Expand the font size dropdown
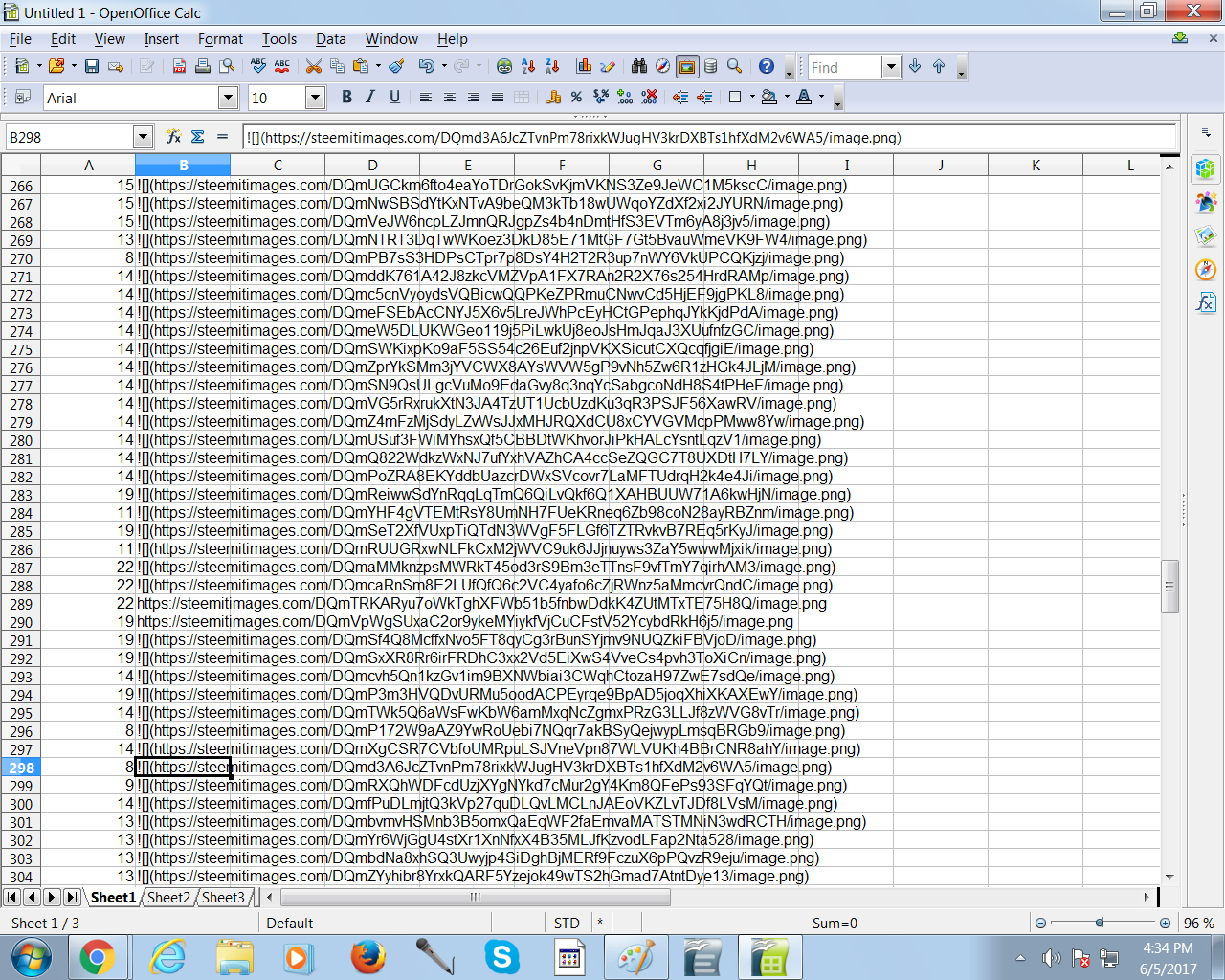 (x=316, y=98)
